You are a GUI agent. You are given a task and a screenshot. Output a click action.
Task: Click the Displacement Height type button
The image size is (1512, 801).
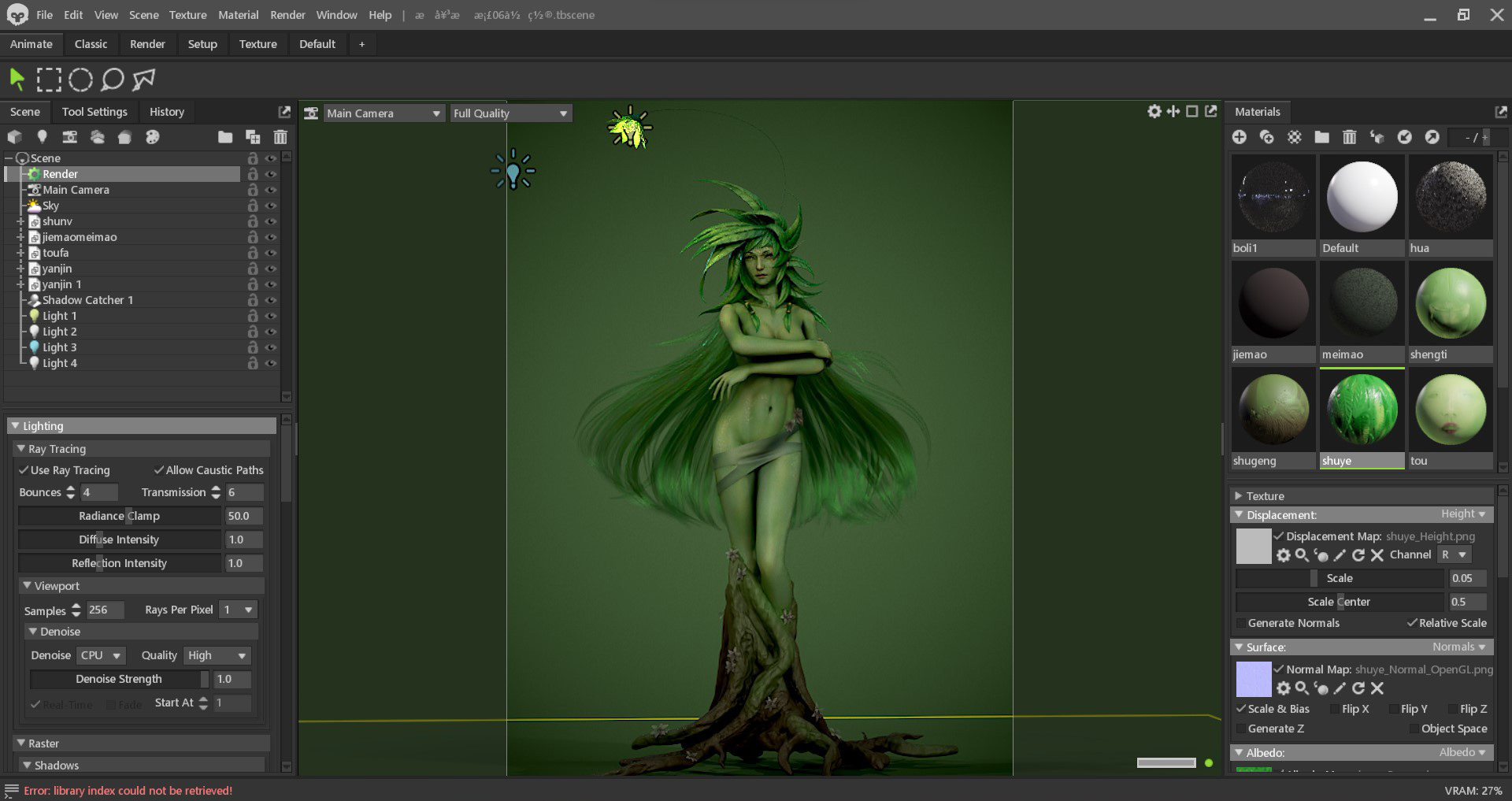[1462, 514]
